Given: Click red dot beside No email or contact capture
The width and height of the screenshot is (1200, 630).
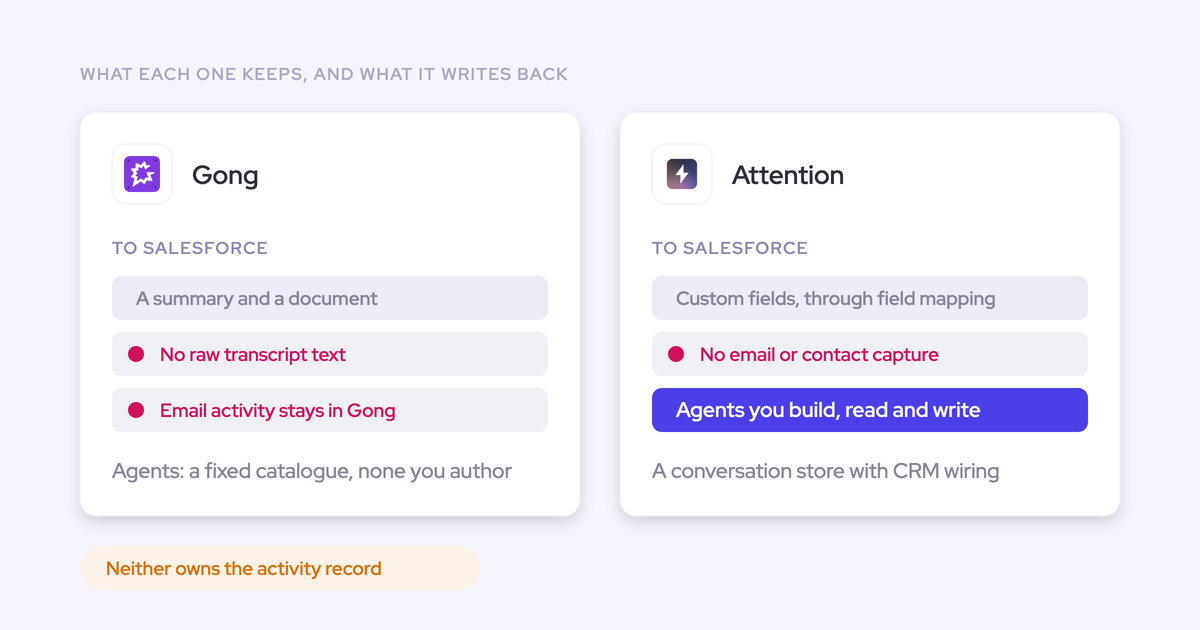Looking at the screenshot, I should pyautogui.click(x=676, y=354).
